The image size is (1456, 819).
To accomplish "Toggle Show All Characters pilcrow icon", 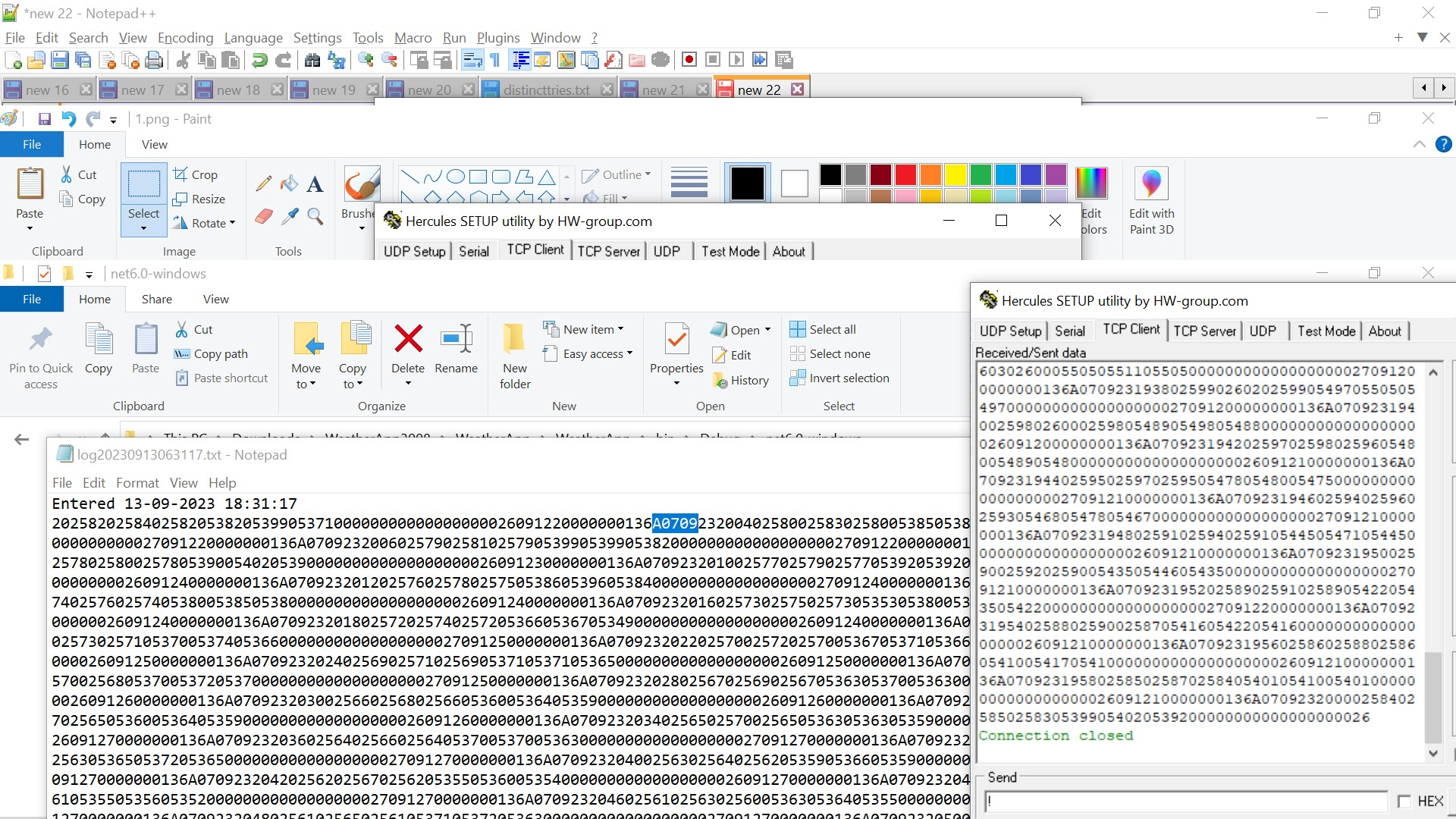I will click(x=495, y=60).
